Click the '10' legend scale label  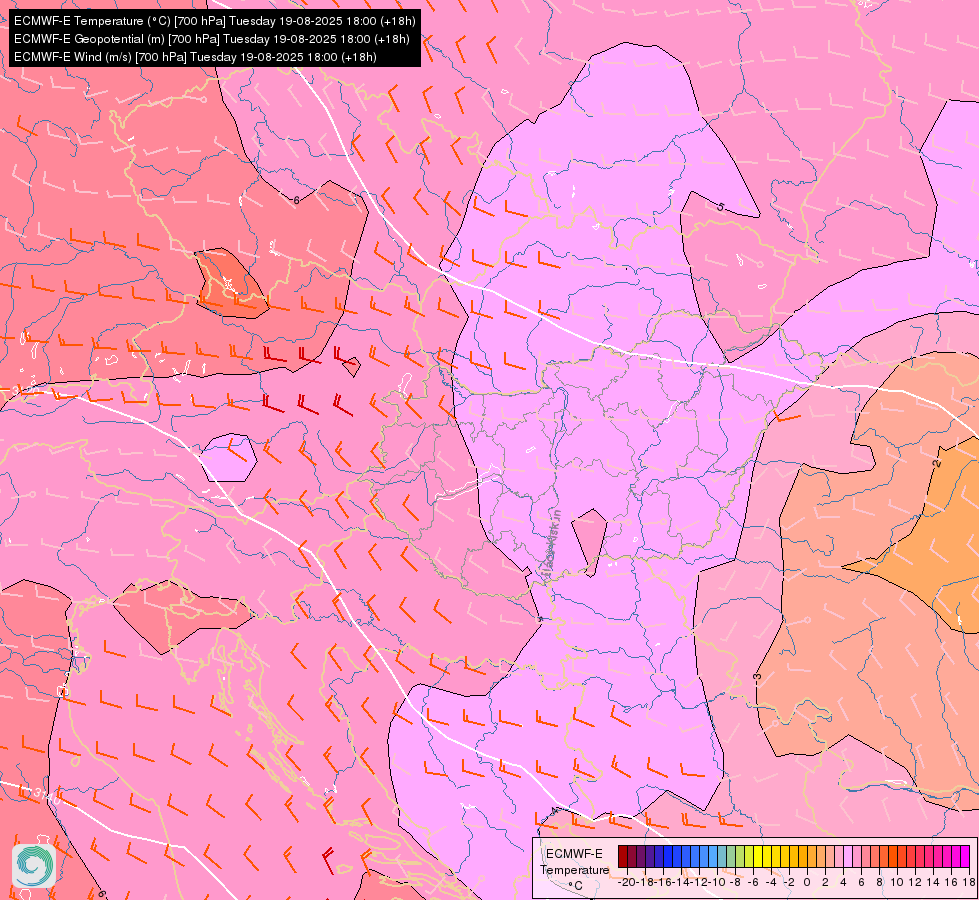click(897, 883)
